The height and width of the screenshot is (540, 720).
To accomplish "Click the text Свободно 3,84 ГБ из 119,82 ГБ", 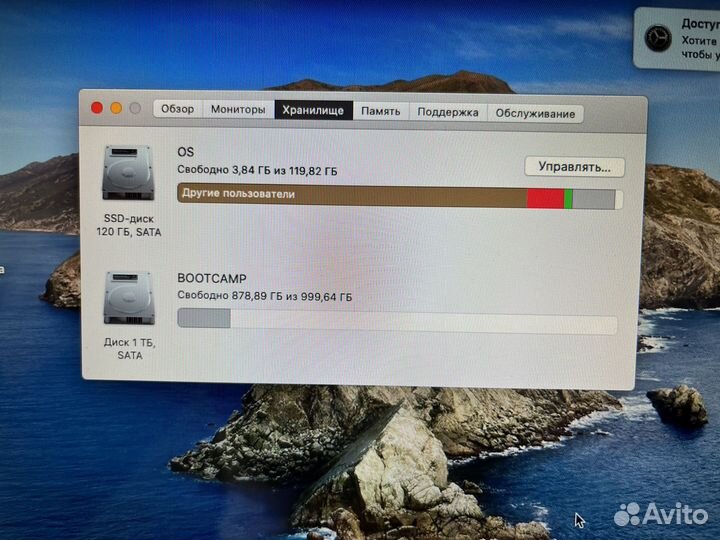I will tap(257, 170).
